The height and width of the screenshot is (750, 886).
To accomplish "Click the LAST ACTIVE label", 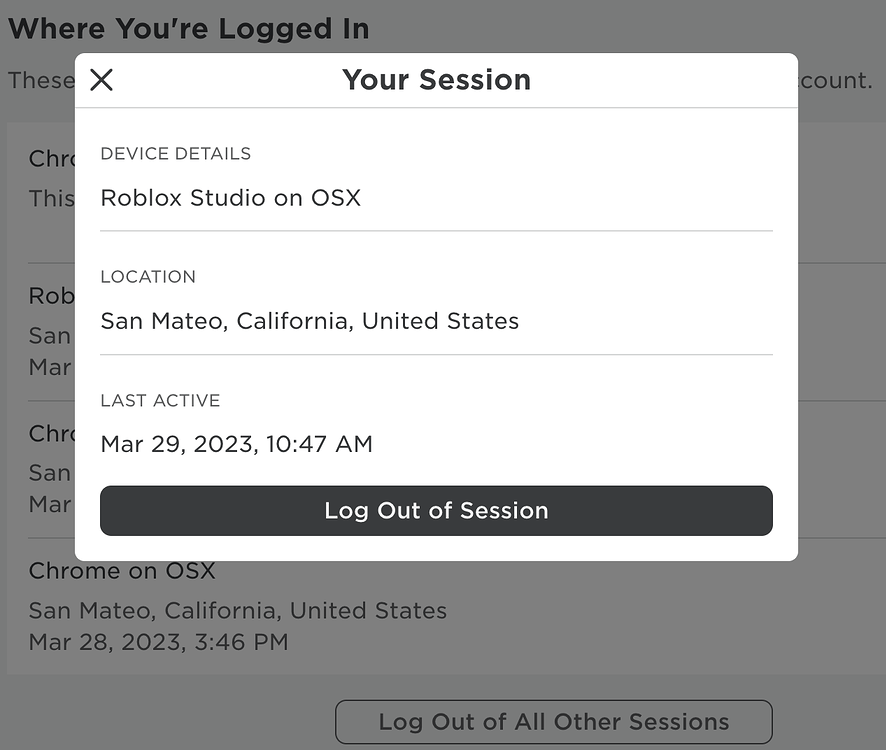I will [x=160, y=400].
